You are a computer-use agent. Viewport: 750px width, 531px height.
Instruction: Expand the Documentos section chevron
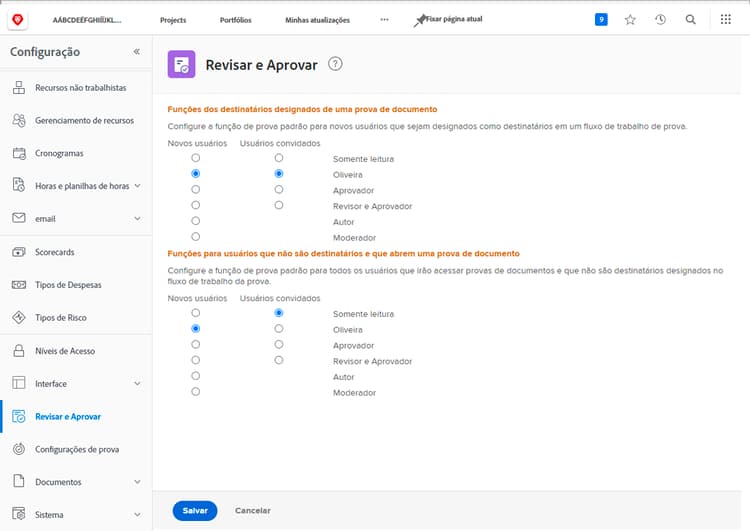[x=138, y=482]
